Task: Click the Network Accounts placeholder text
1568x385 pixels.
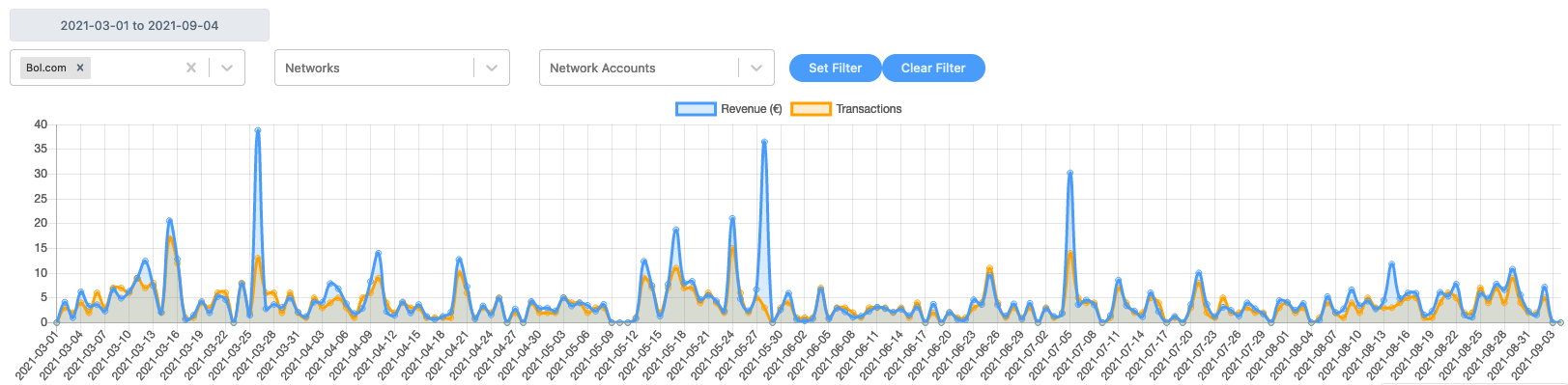Action: (x=602, y=68)
